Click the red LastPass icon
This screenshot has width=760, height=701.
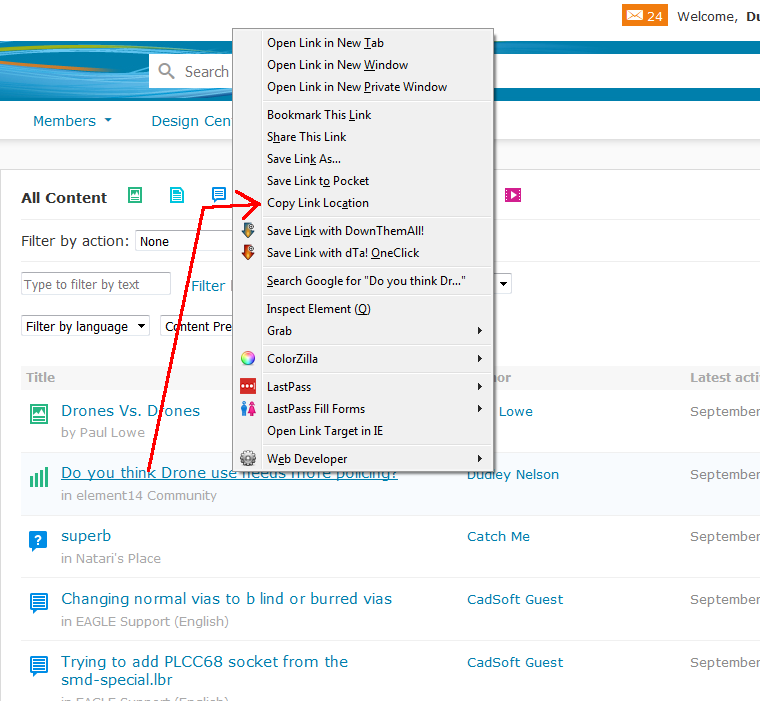[x=248, y=386]
